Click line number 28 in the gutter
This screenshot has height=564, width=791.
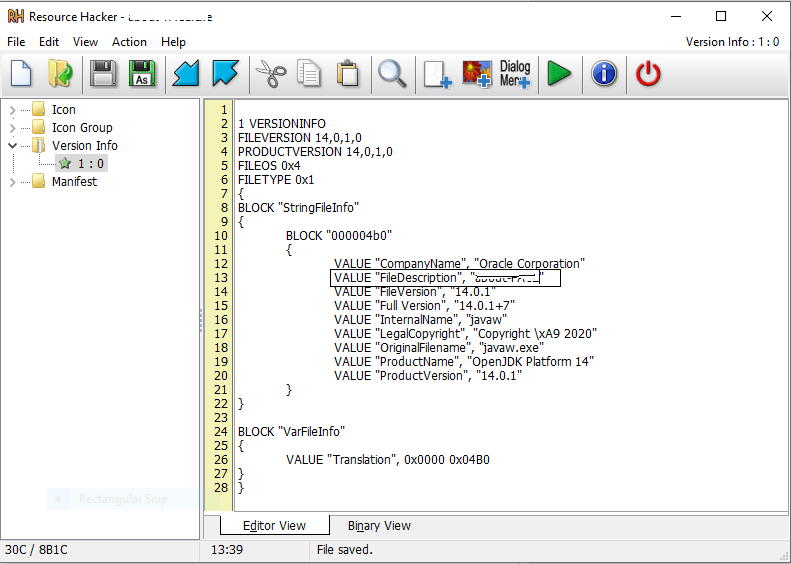pyautogui.click(x=221, y=488)
